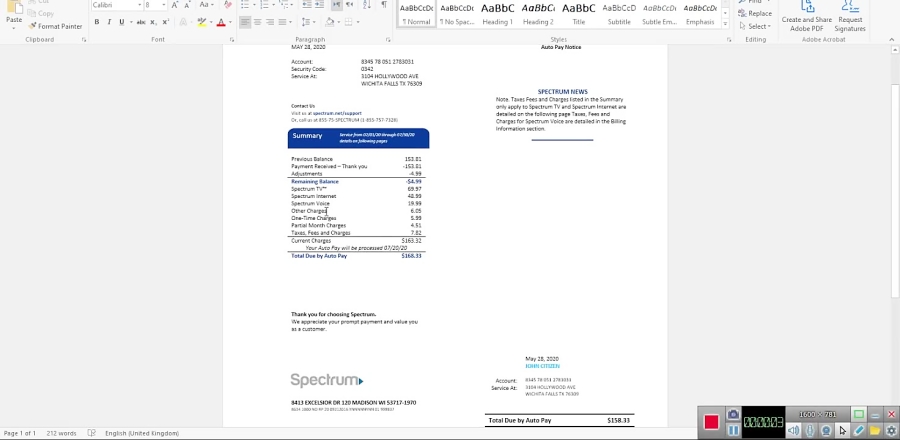Decrease font size with Shrink Font
Image resolution: width=900 pixels, height=440 pixels.
tap(187, 5)
